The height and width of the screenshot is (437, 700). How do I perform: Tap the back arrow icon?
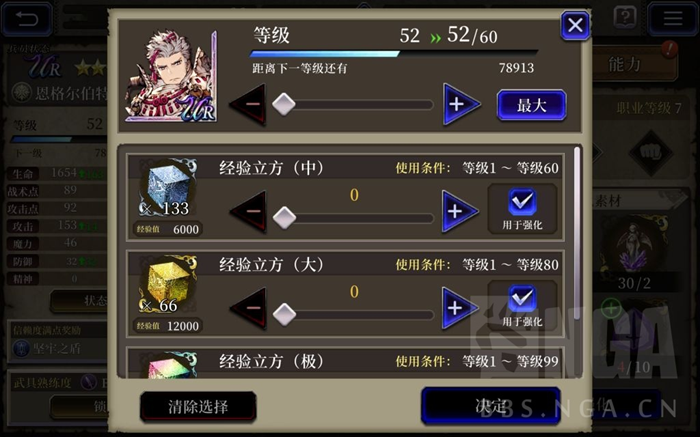(27, 19)
